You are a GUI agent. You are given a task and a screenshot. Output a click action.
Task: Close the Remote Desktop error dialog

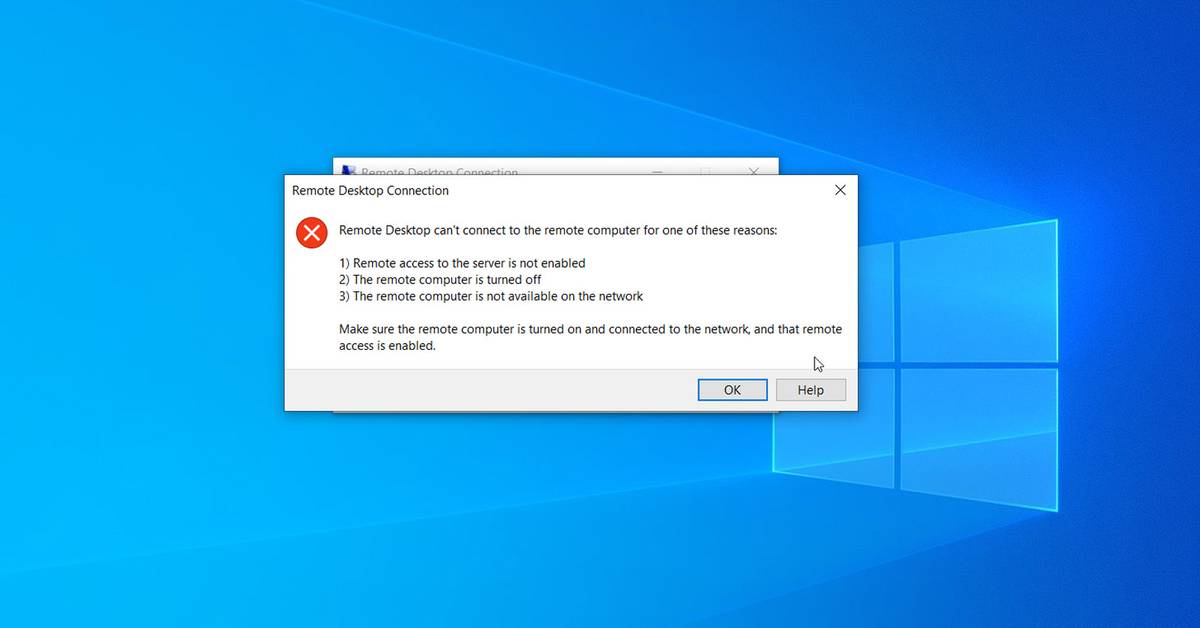pyautogui.click(x=840, y=190)
